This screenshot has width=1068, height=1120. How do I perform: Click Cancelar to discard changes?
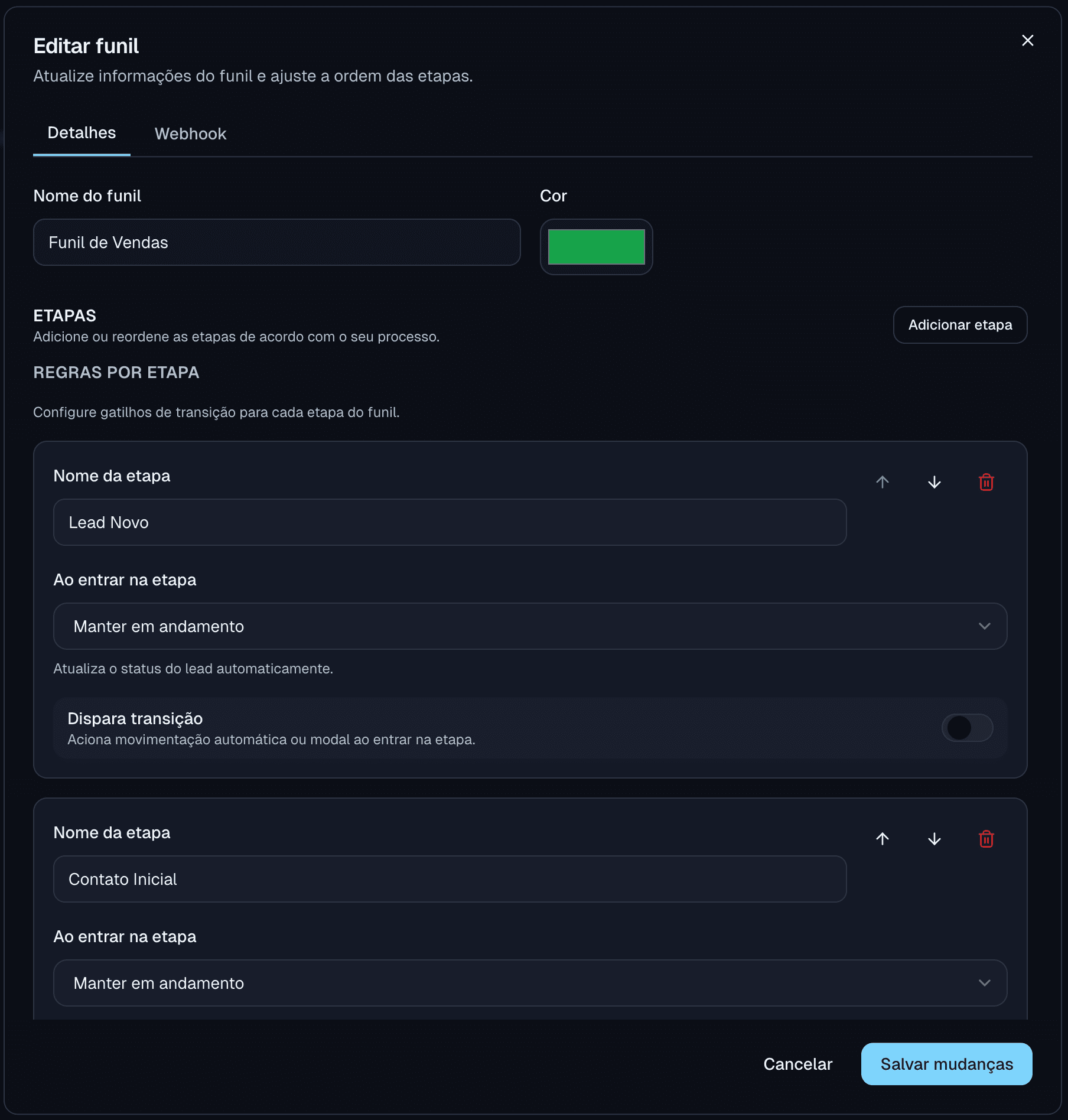[x=797, y=1064]
